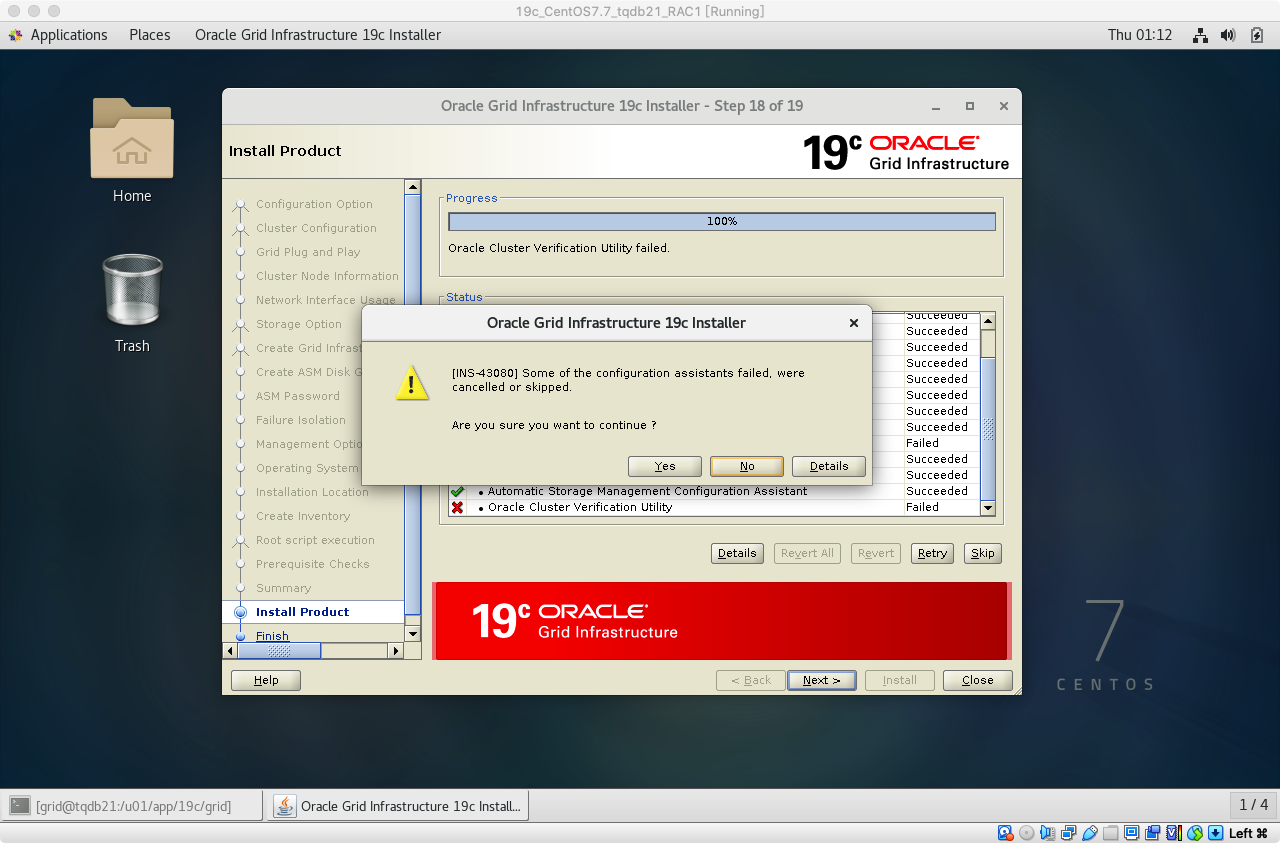Click the VirtualBox audio indicator icon
The width and height of the screenshot is (1280, 843).
click(x=1048, y=833)
